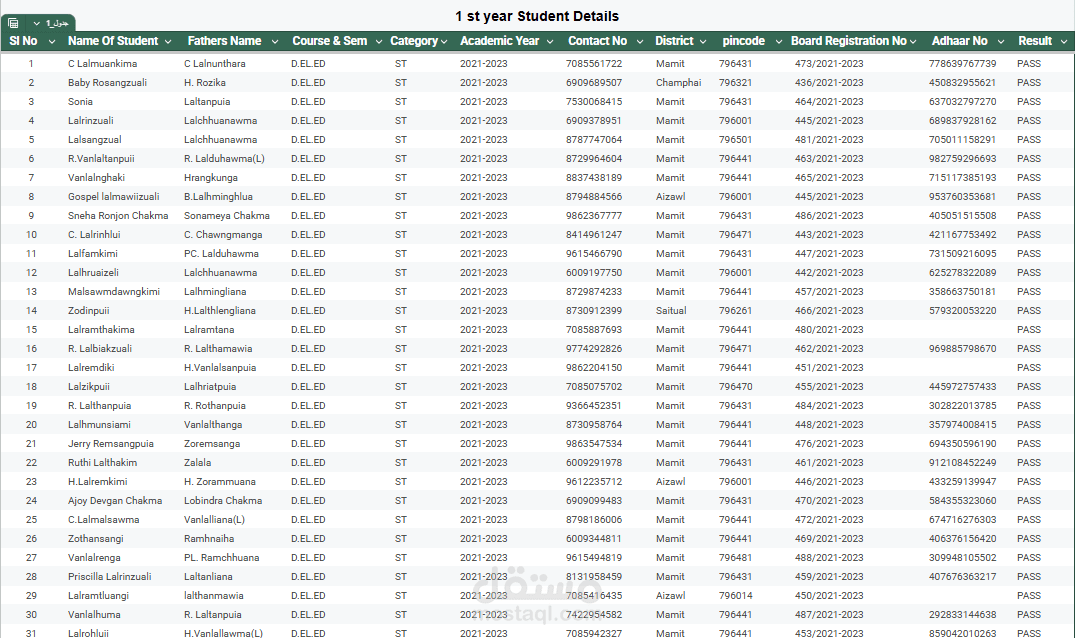Viewport: 1075px width, 638px height.
Task: Select the cell 'C. Chawngmanga'
Action: pos(223,234)
